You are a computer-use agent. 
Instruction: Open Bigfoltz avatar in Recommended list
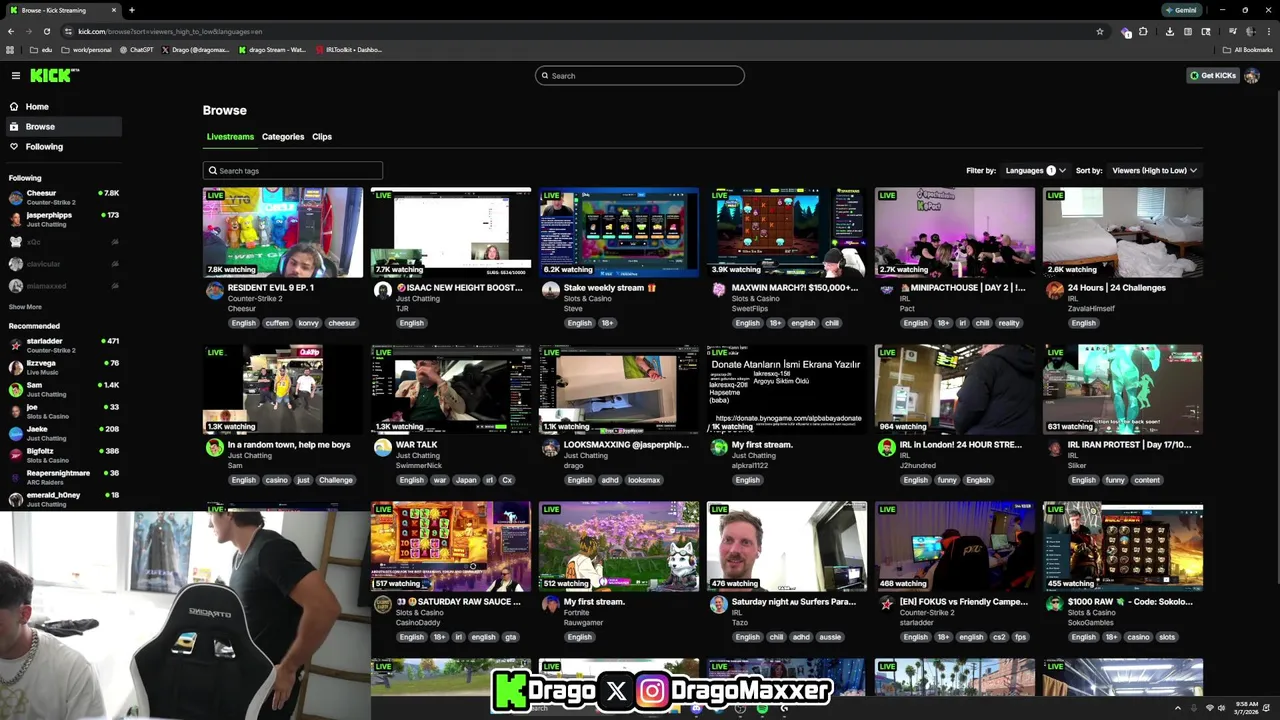[15, 455]
